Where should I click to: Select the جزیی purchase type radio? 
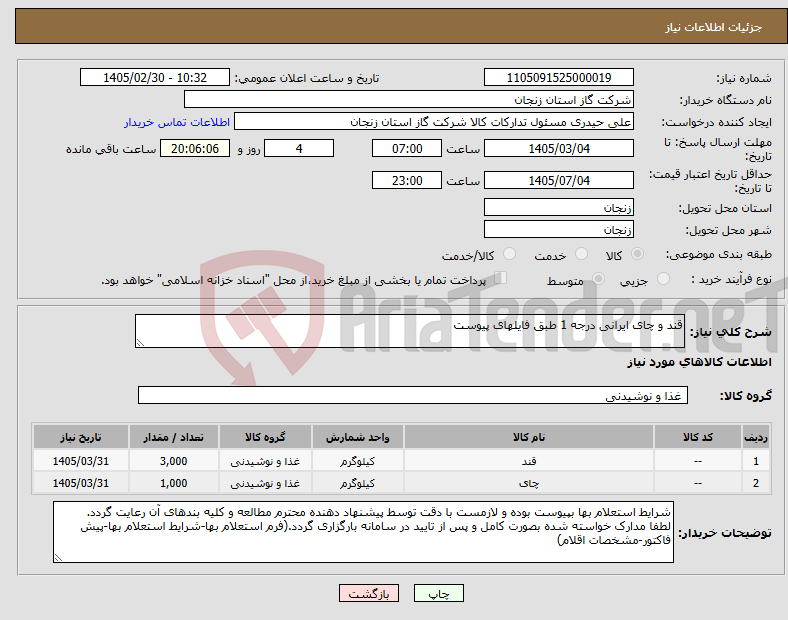pyautogui.click(x=663, y=278)
